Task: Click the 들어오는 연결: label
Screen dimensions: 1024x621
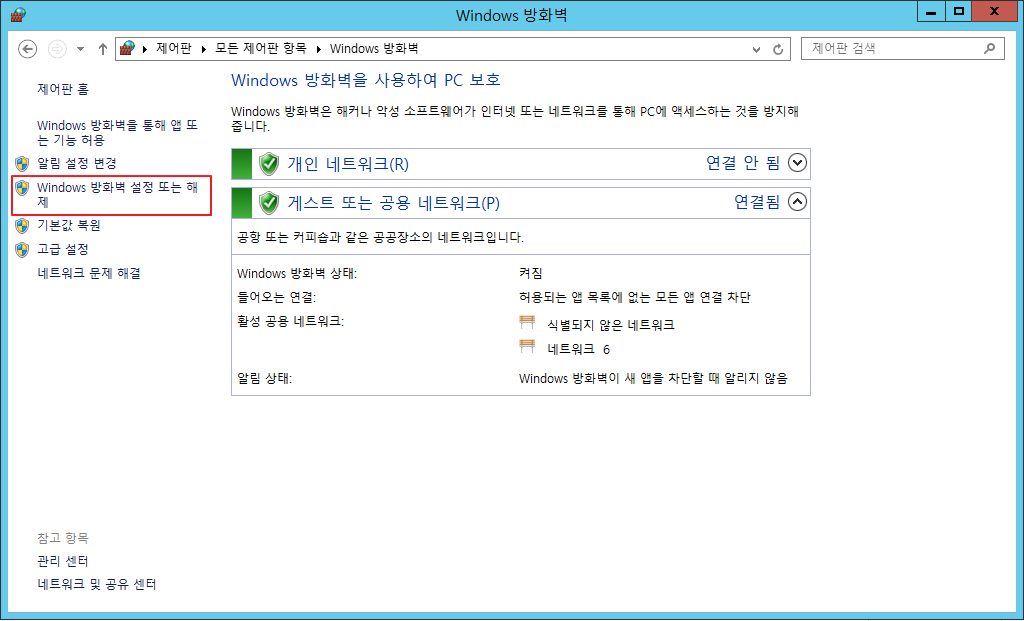Action: pyautogui.click(x=276, y=298)
